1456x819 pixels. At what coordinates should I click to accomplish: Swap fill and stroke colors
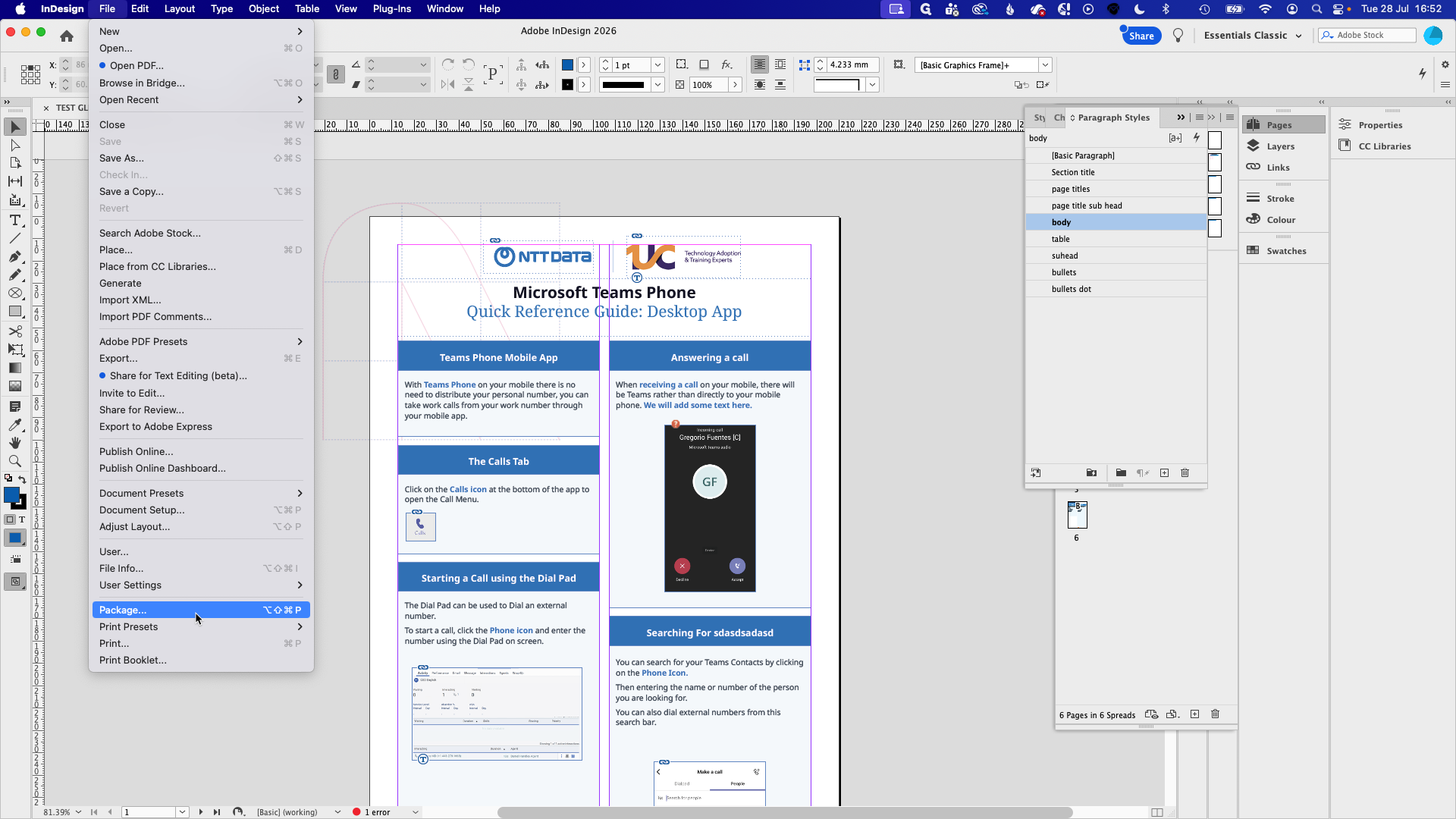point(22,479)
